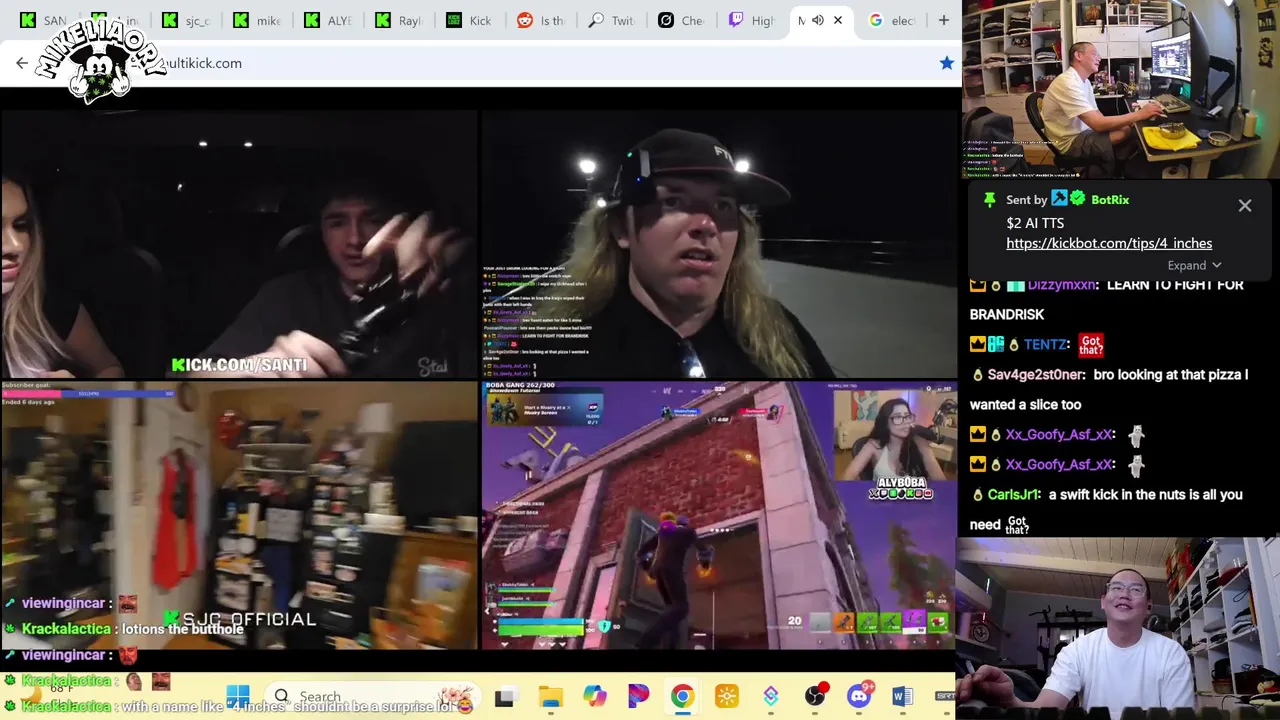Focus the AlyBoba Fortnite stream
The height and width of the screenshot is (720, 1280).
point(719,515)
